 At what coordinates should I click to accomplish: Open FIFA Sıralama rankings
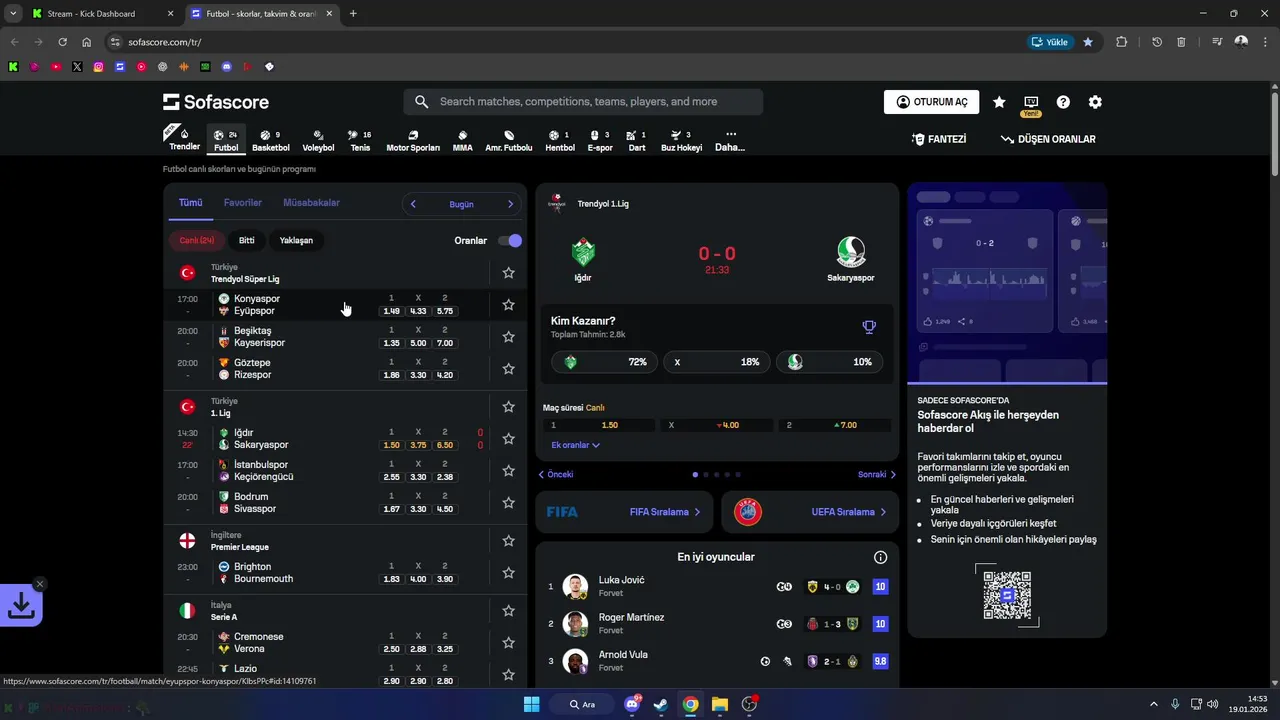(624, 512)
